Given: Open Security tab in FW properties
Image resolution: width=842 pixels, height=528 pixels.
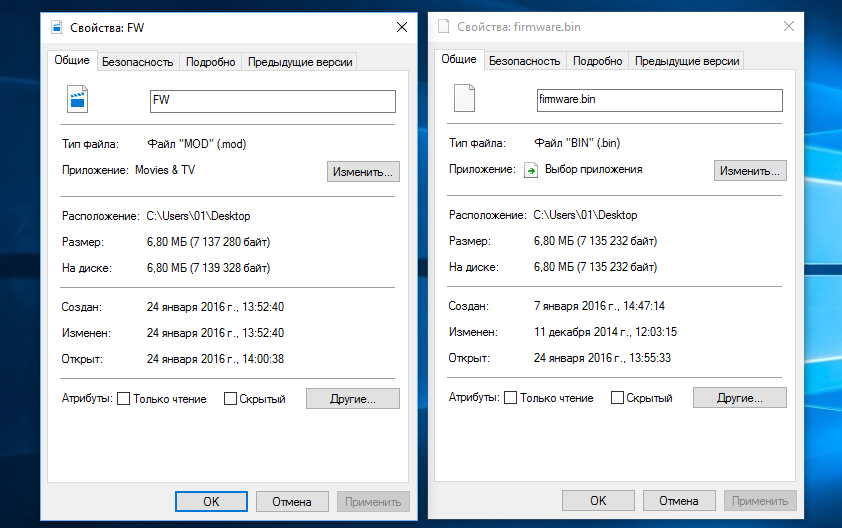Looking at the screenshot, I should click(x=137, y=62).
